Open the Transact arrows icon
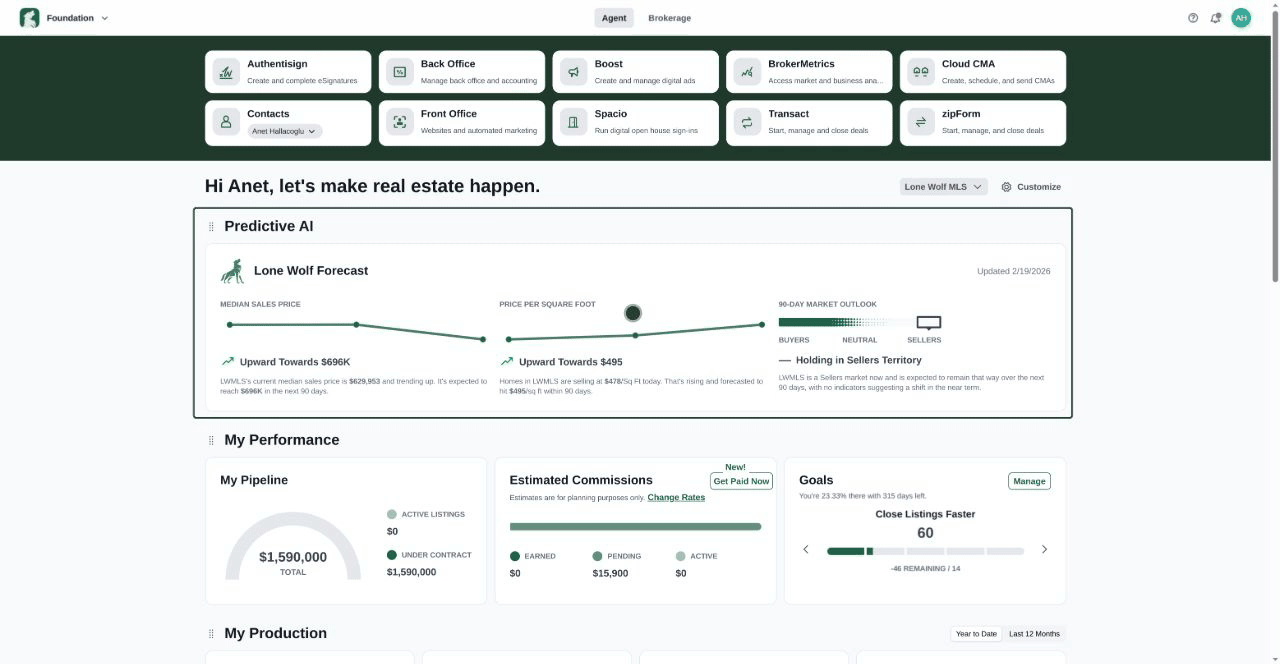Screen dimensions: 1280x664 tap(747, 122)
